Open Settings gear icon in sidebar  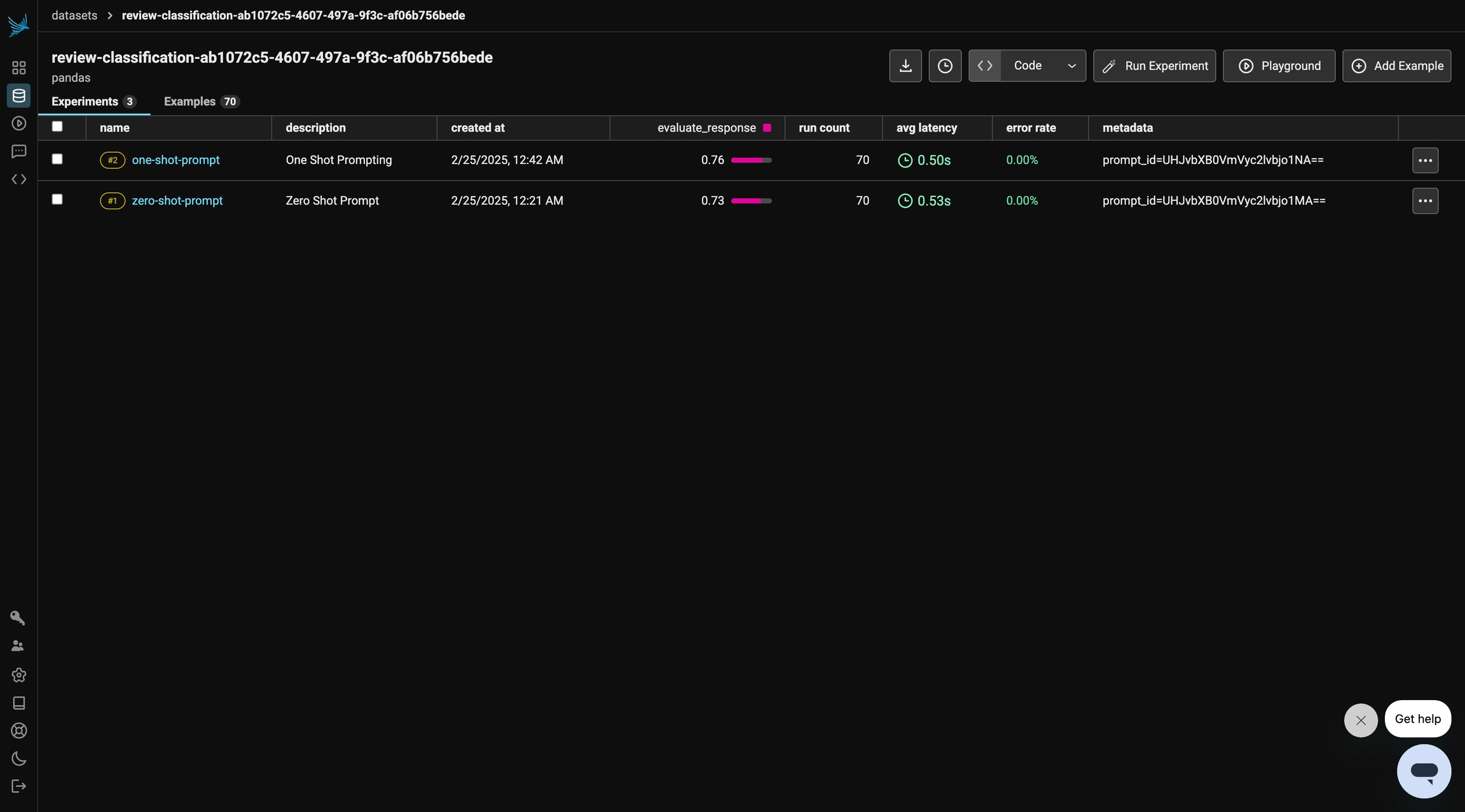coord(18,675)
